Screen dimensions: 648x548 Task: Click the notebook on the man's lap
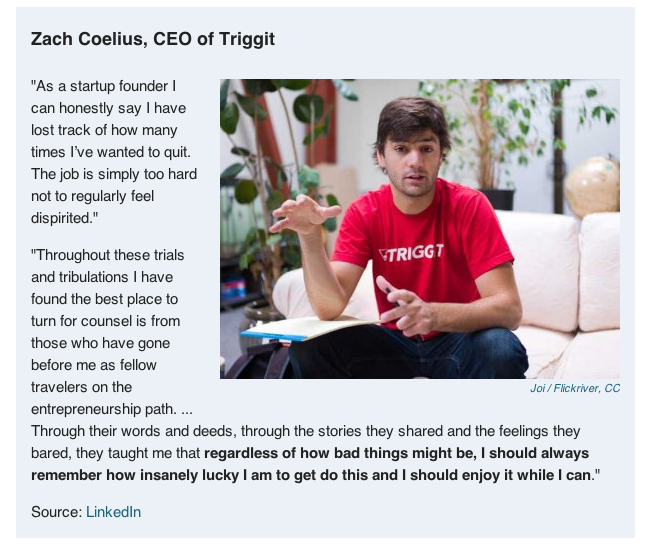coord(307,329)
